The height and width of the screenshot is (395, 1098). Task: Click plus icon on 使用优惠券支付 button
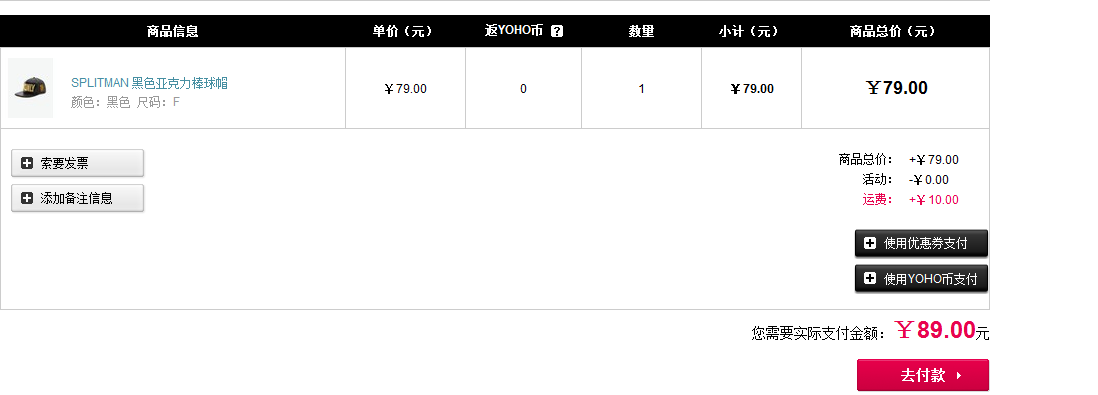coord(870,243)
